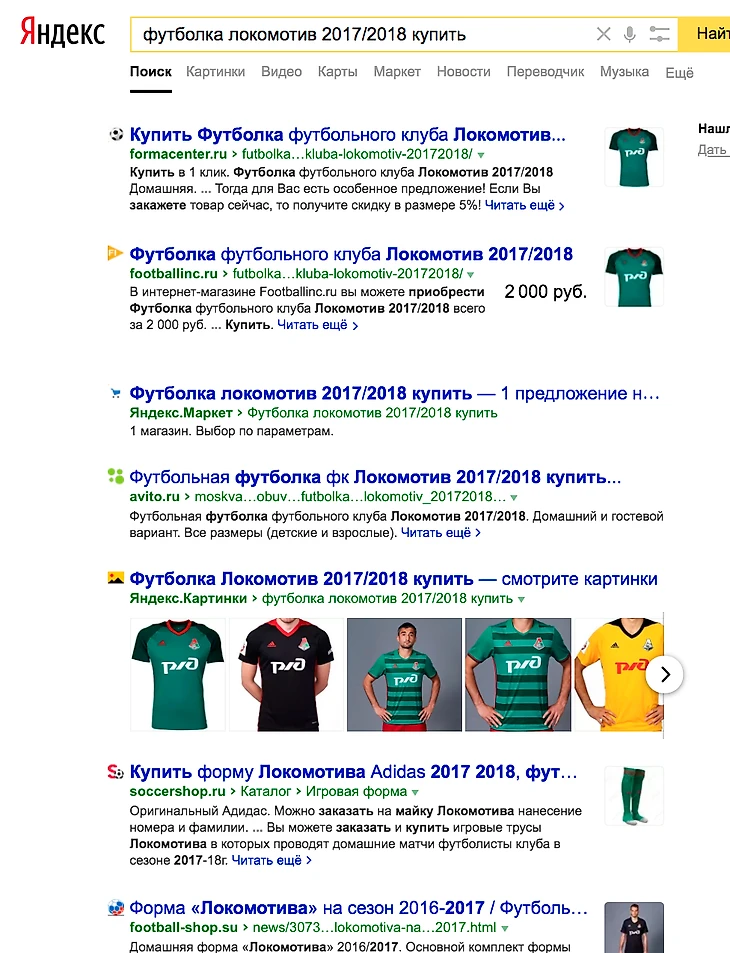Viewport: 730px width, 953px height.
Task: Click the Yandex Images picture favicon
Action: [x=115, y=578]
